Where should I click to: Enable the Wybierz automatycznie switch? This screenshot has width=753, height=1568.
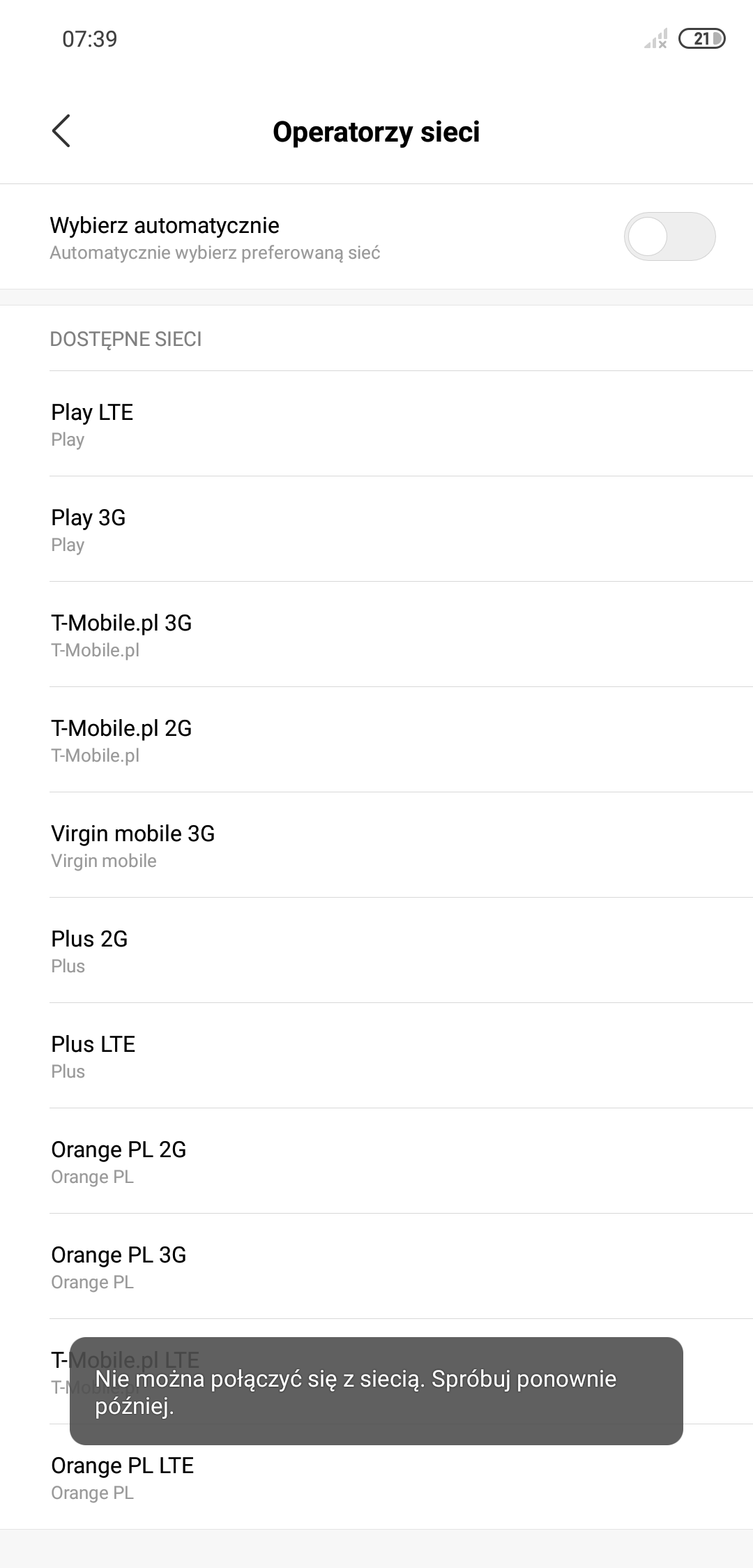tap(669, 236)
